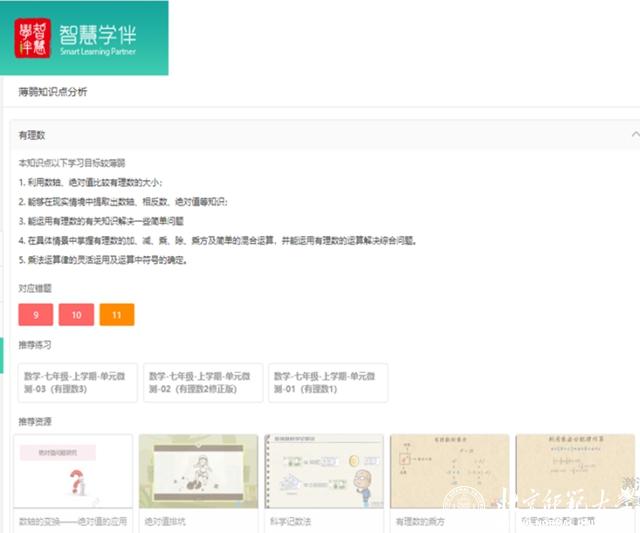Open the 科学记数法 resource thumbnail image
Viewport: 640px width, 533px height.
[x=324, y=472]
